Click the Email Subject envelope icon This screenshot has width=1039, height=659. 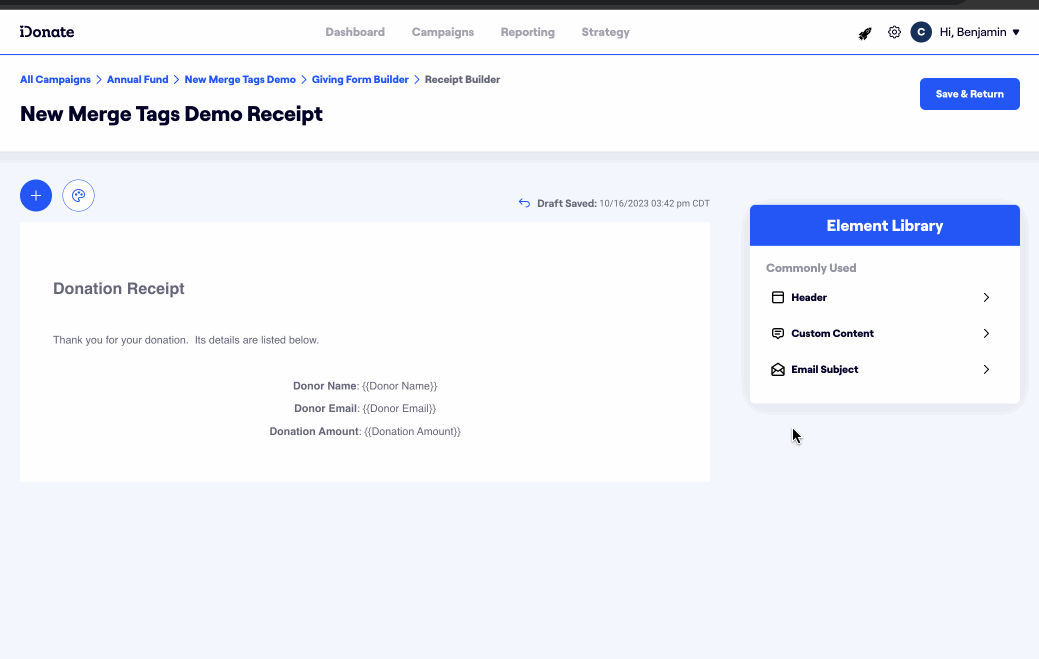coord(778,370)
